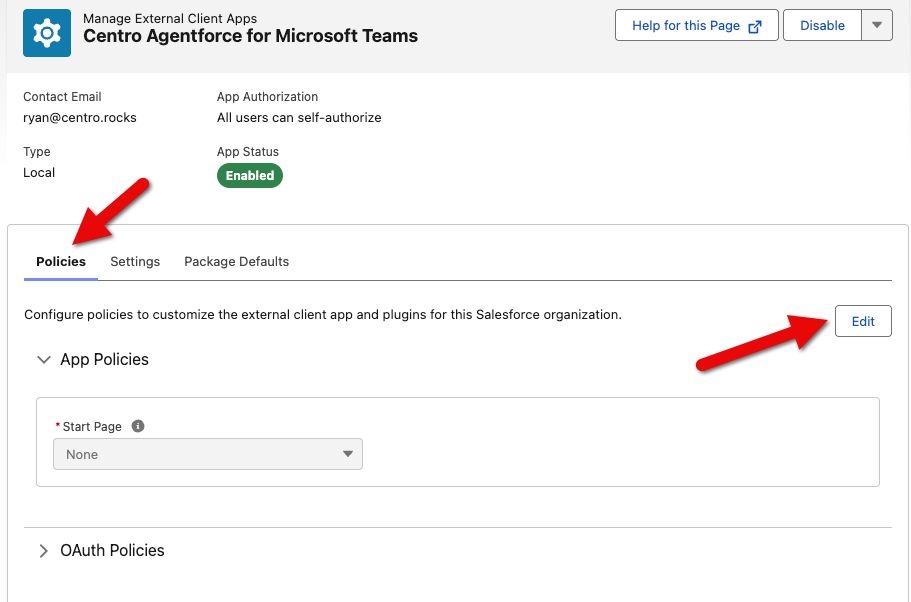Open the Package Defaults tab
The height and width of the screenshot is (602, 911).
tap(236, 262)
